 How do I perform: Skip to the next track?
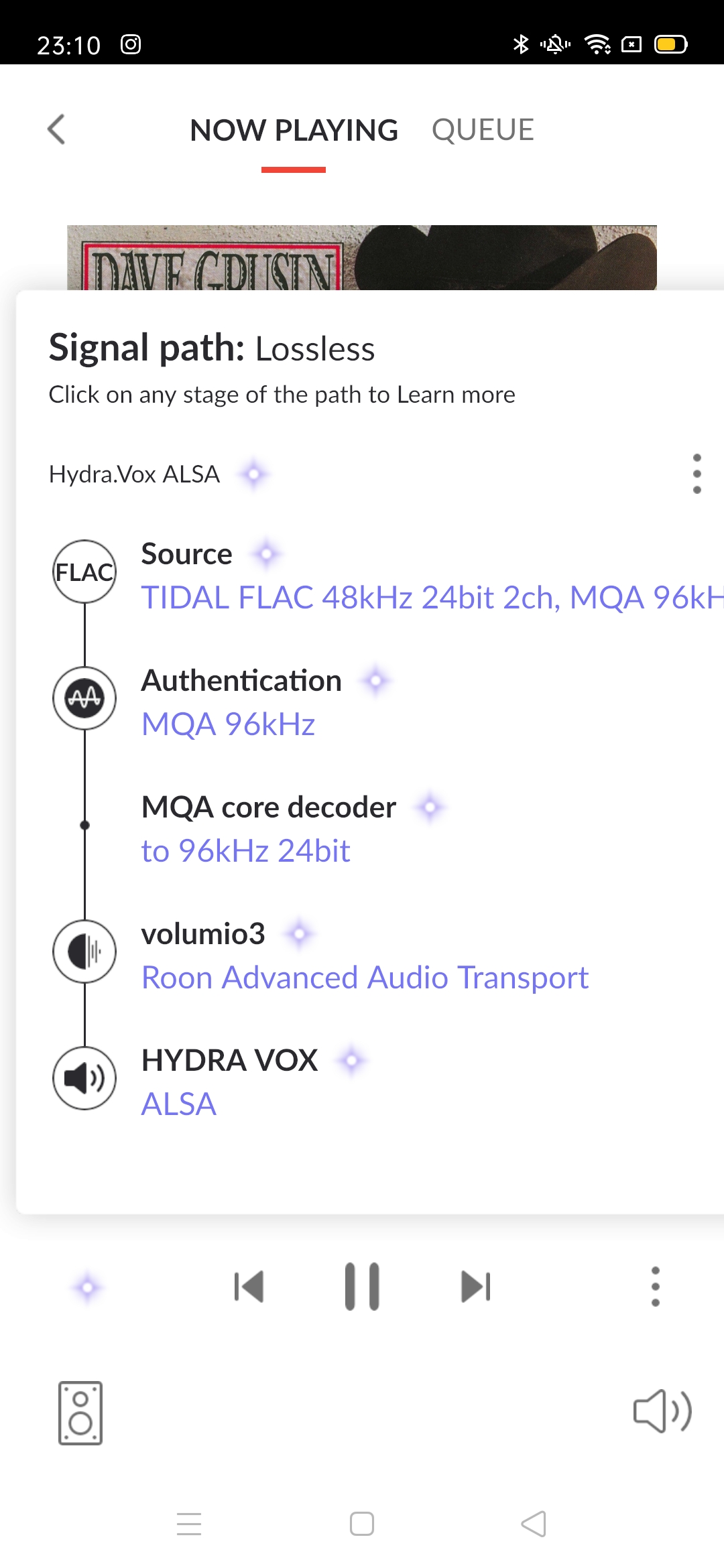(476, 1287)
